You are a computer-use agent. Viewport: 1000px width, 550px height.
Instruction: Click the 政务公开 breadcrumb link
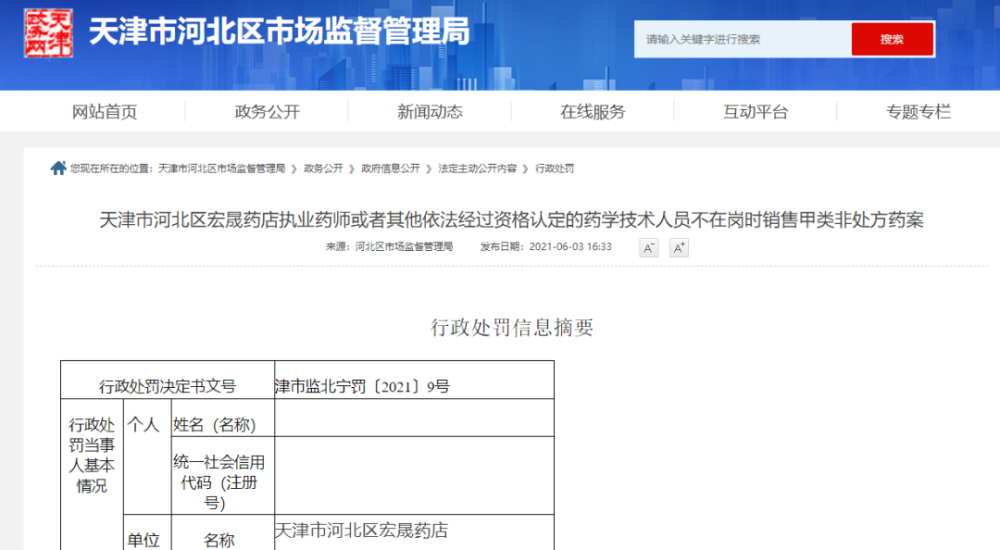click(x=323, y=169)
